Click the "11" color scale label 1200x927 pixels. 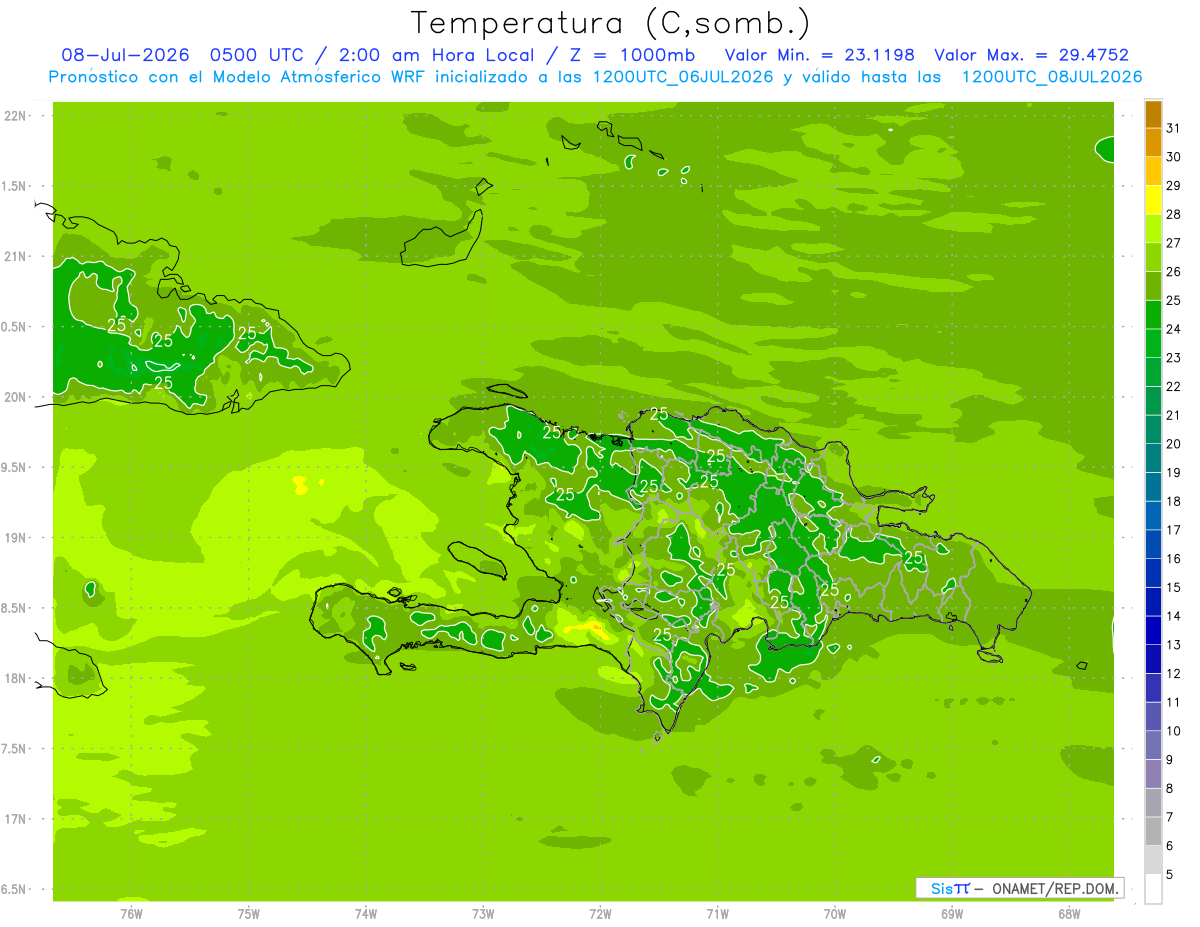pos(1174,703)
